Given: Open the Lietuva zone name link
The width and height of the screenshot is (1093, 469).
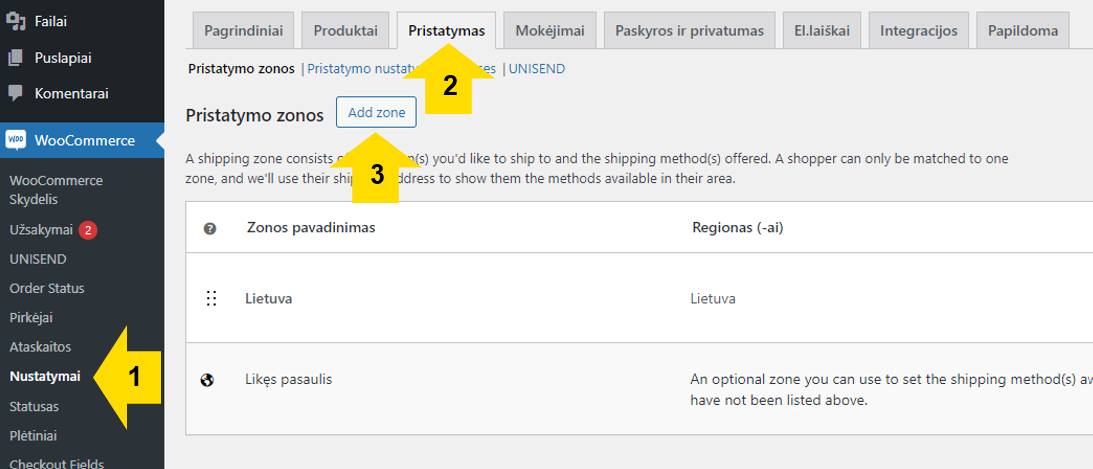Looking at the screenshot, I should (x=268, y=299).
